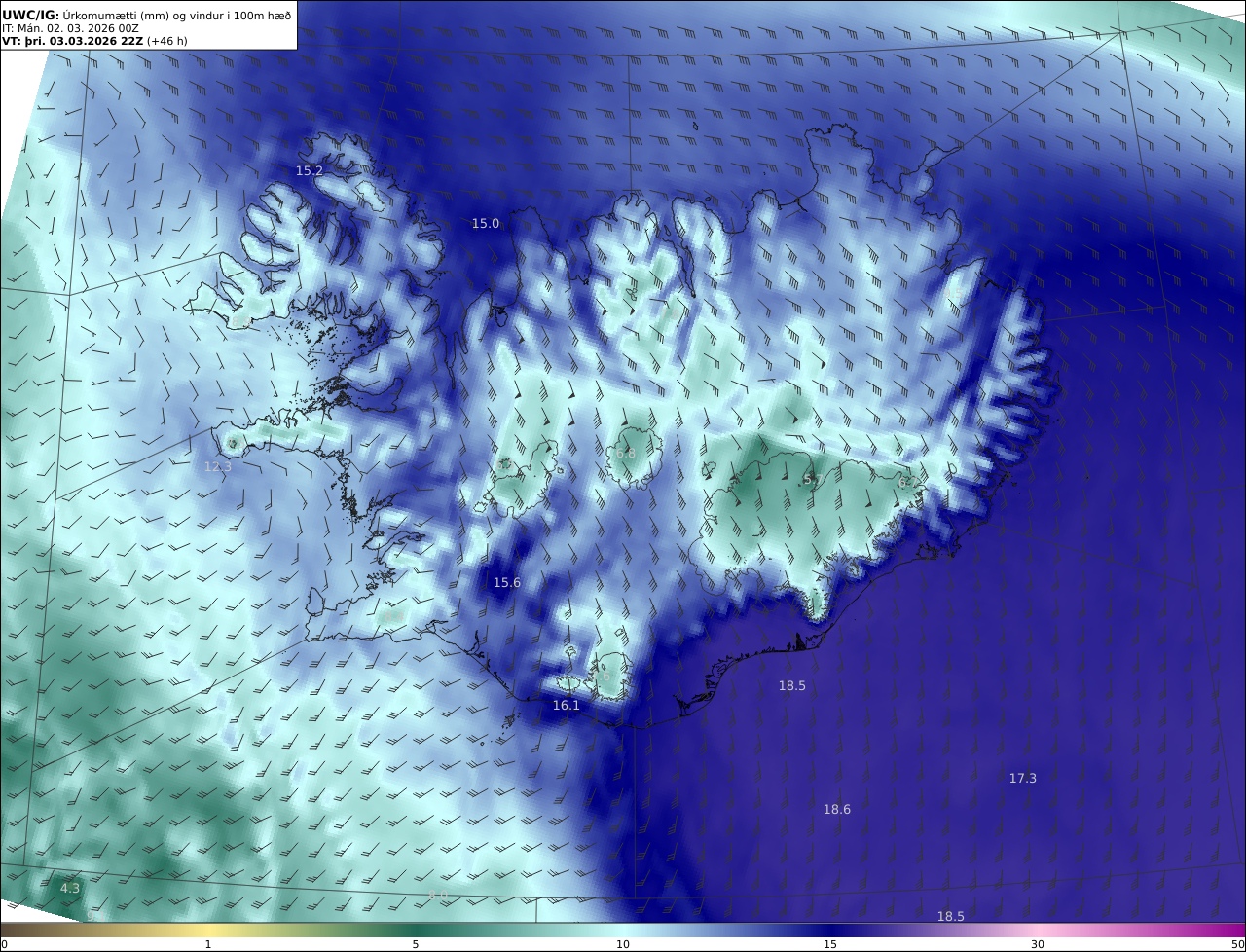1246x952 pixels.
Task: Click colorbar tick label 5
Action: tap(416, 944)
